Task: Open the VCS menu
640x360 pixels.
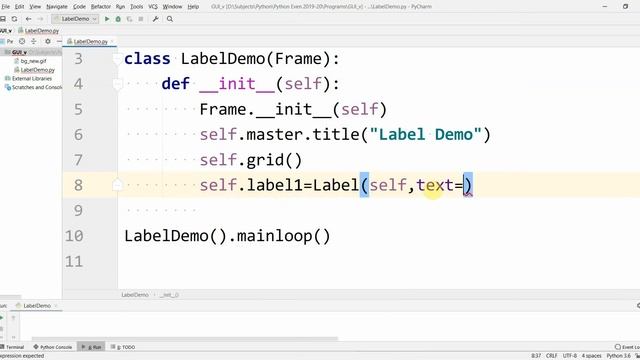Action: point(153,7)
